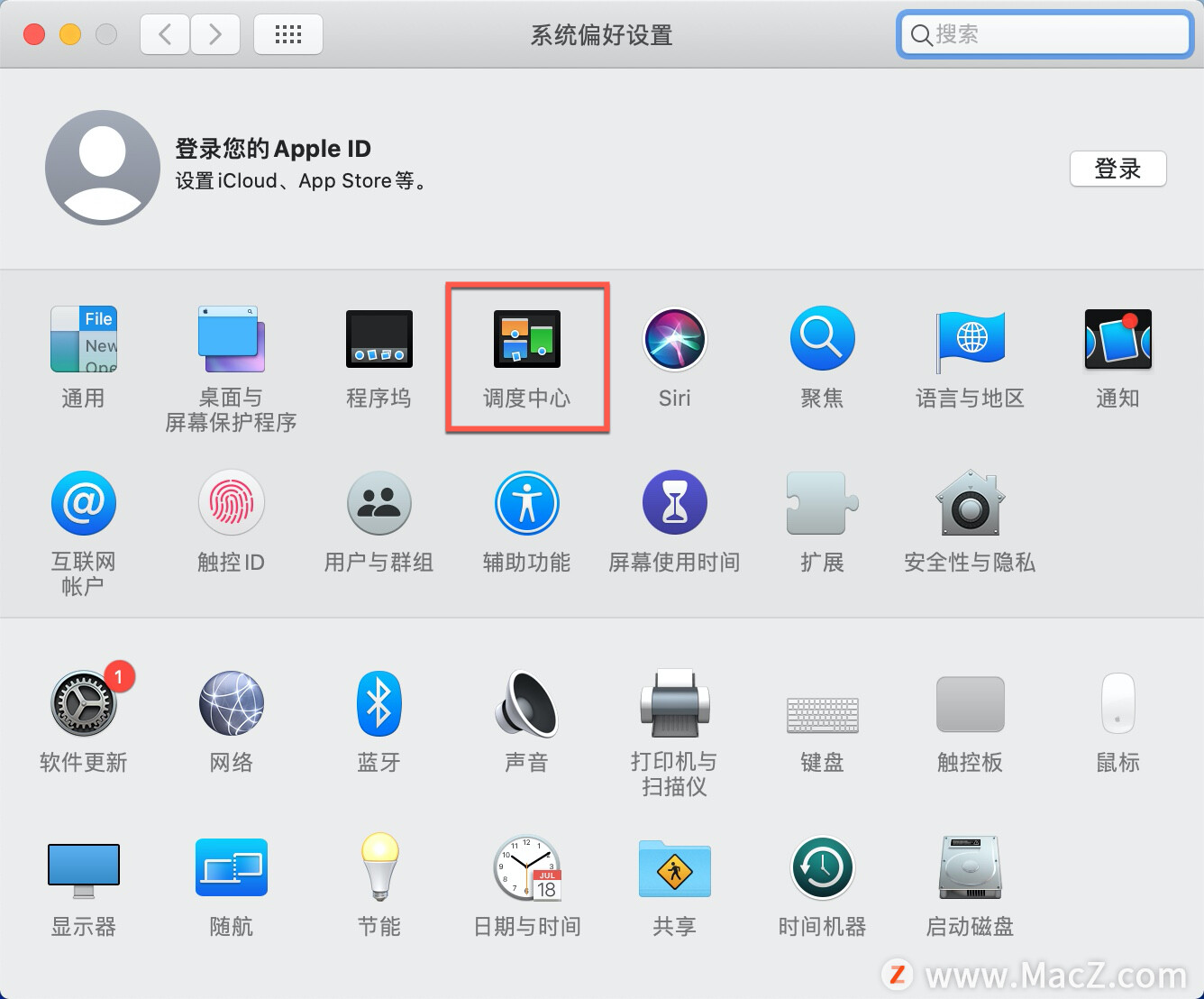Close the System Preferences window
This screenshot has height=999, width=1204.
click(34, 34)
